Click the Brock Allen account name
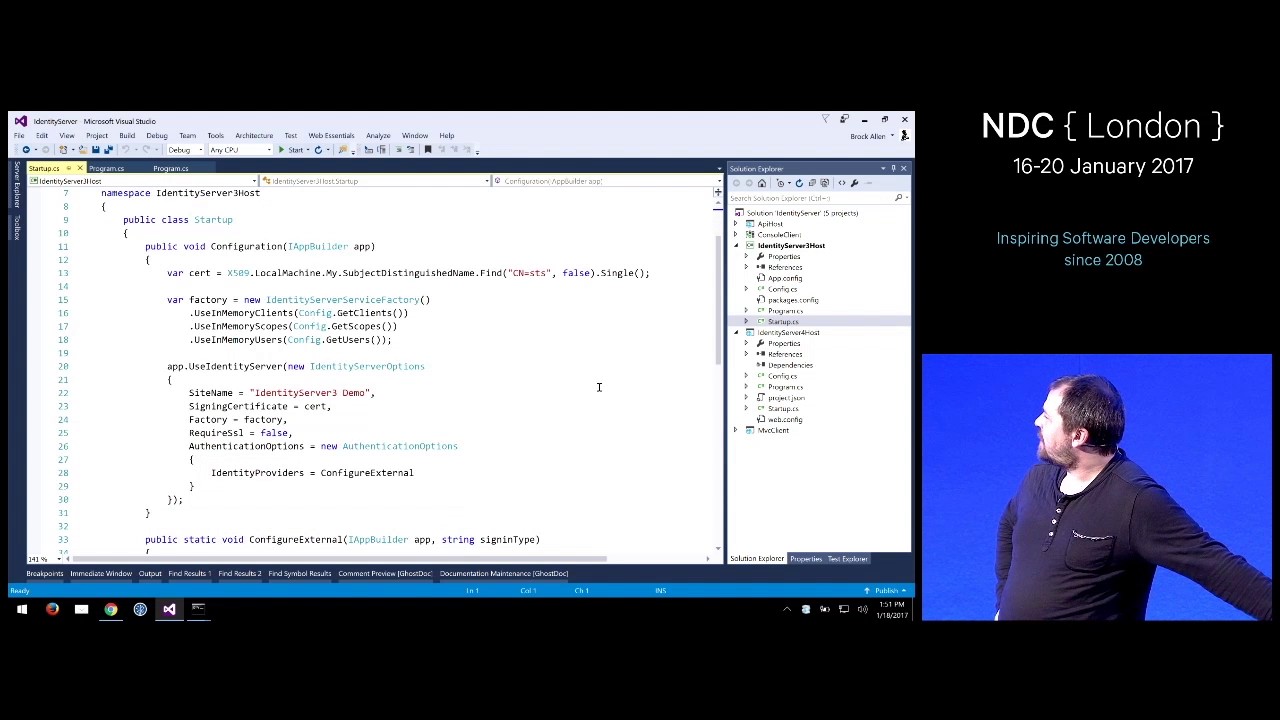This screenshot has width=1280, height=720. 868,136
